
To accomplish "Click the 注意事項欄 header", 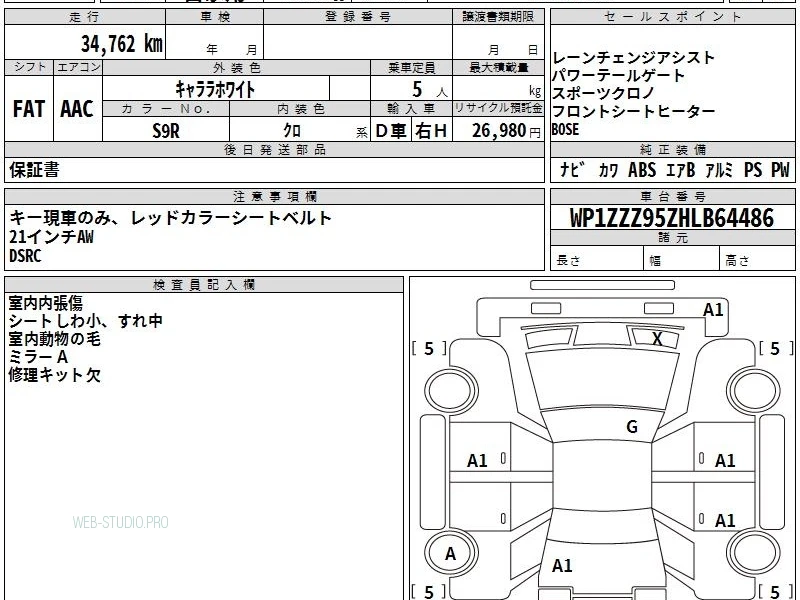I will tap(274, 196).
